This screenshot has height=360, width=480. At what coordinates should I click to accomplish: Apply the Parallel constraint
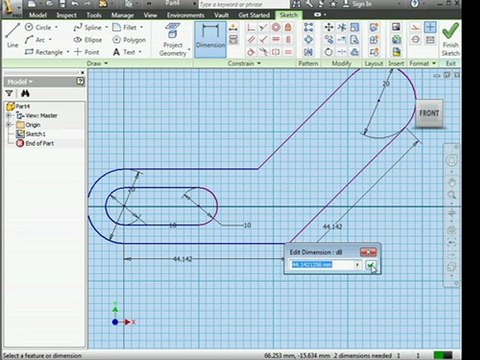(251, 40)
